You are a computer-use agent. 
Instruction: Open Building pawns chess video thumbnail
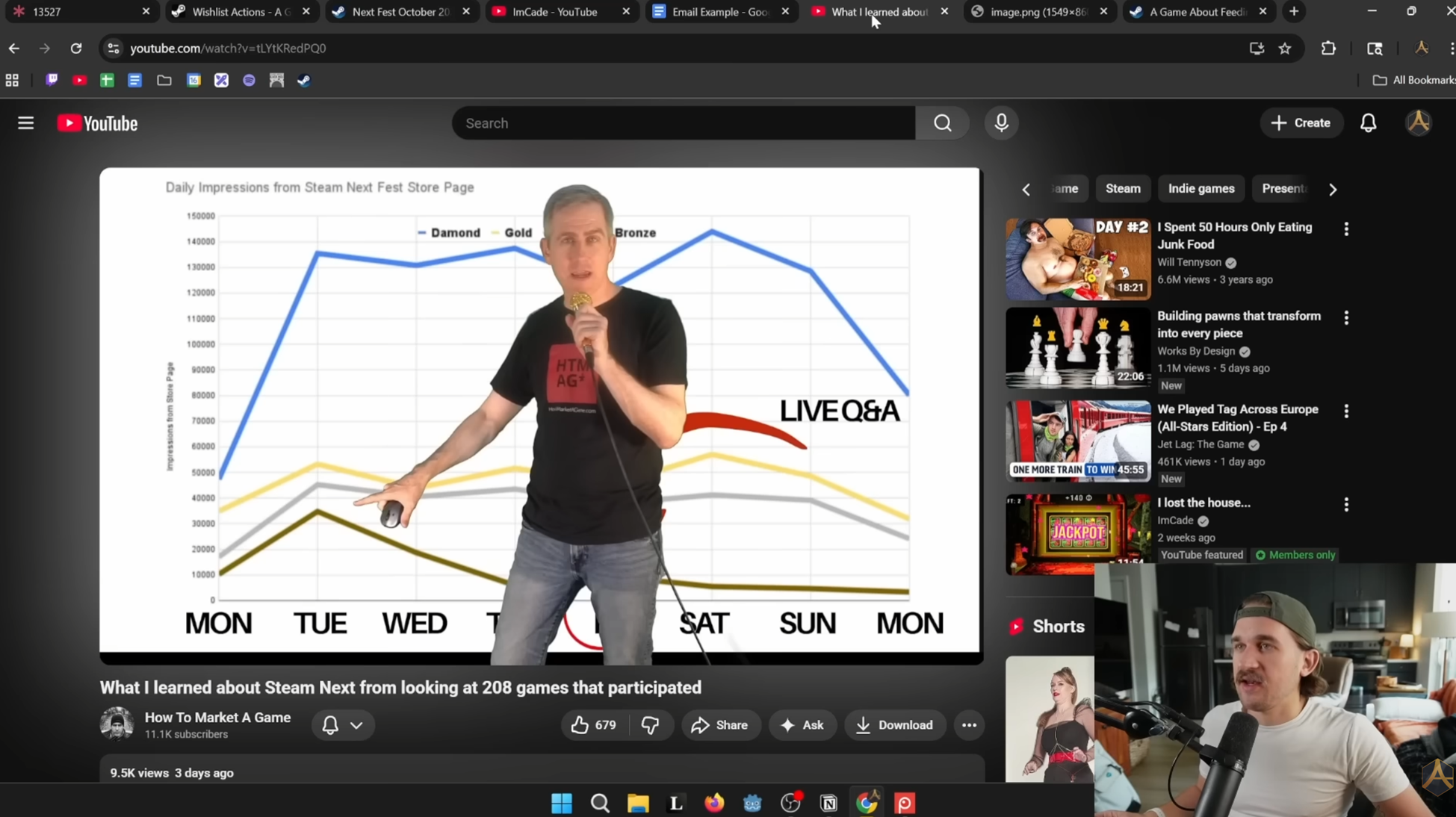(1077, 348)
